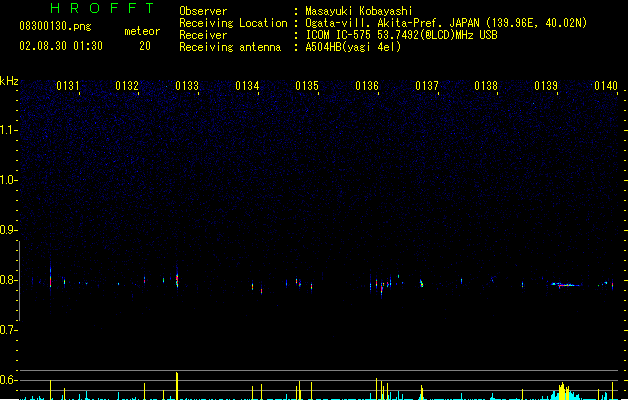Screen dimensions: 629x400
Task: Click the antenna A504HB(yagi 4el) text
Action: pyautogui.click(x=353, y=47)
